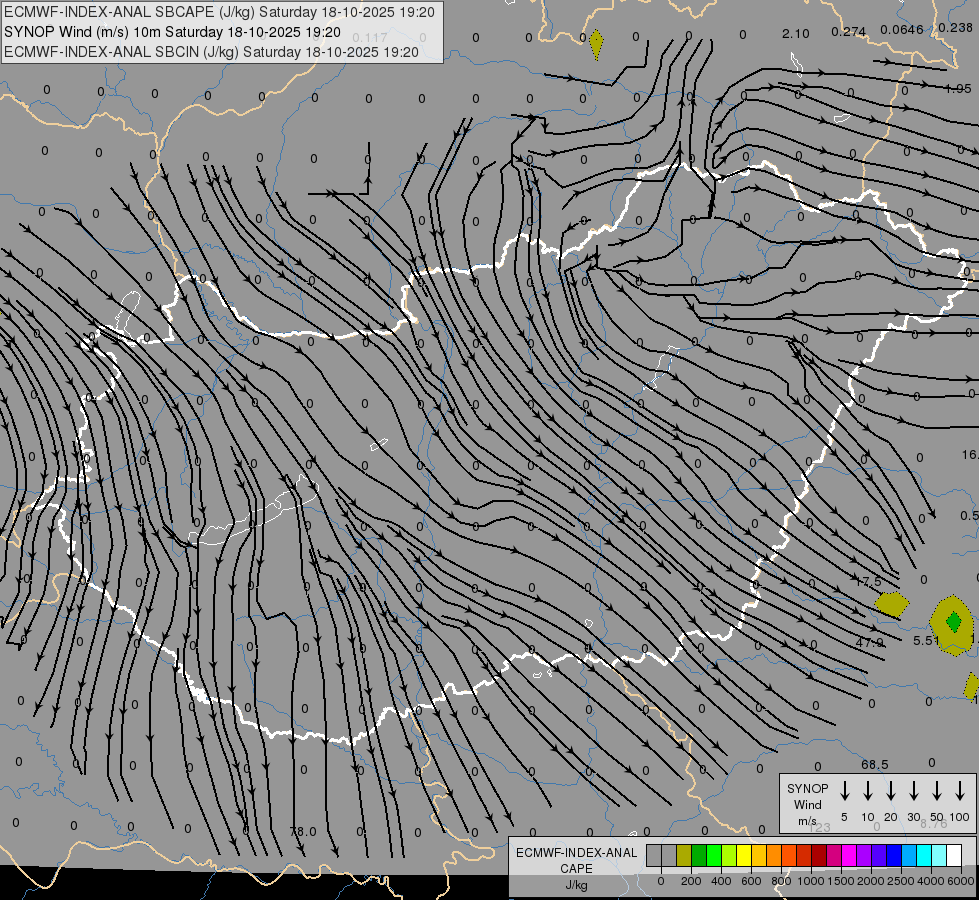Click the 600 tick label on the CAPE scale
This screenshot has width=979, height=900.
[751, 881]
